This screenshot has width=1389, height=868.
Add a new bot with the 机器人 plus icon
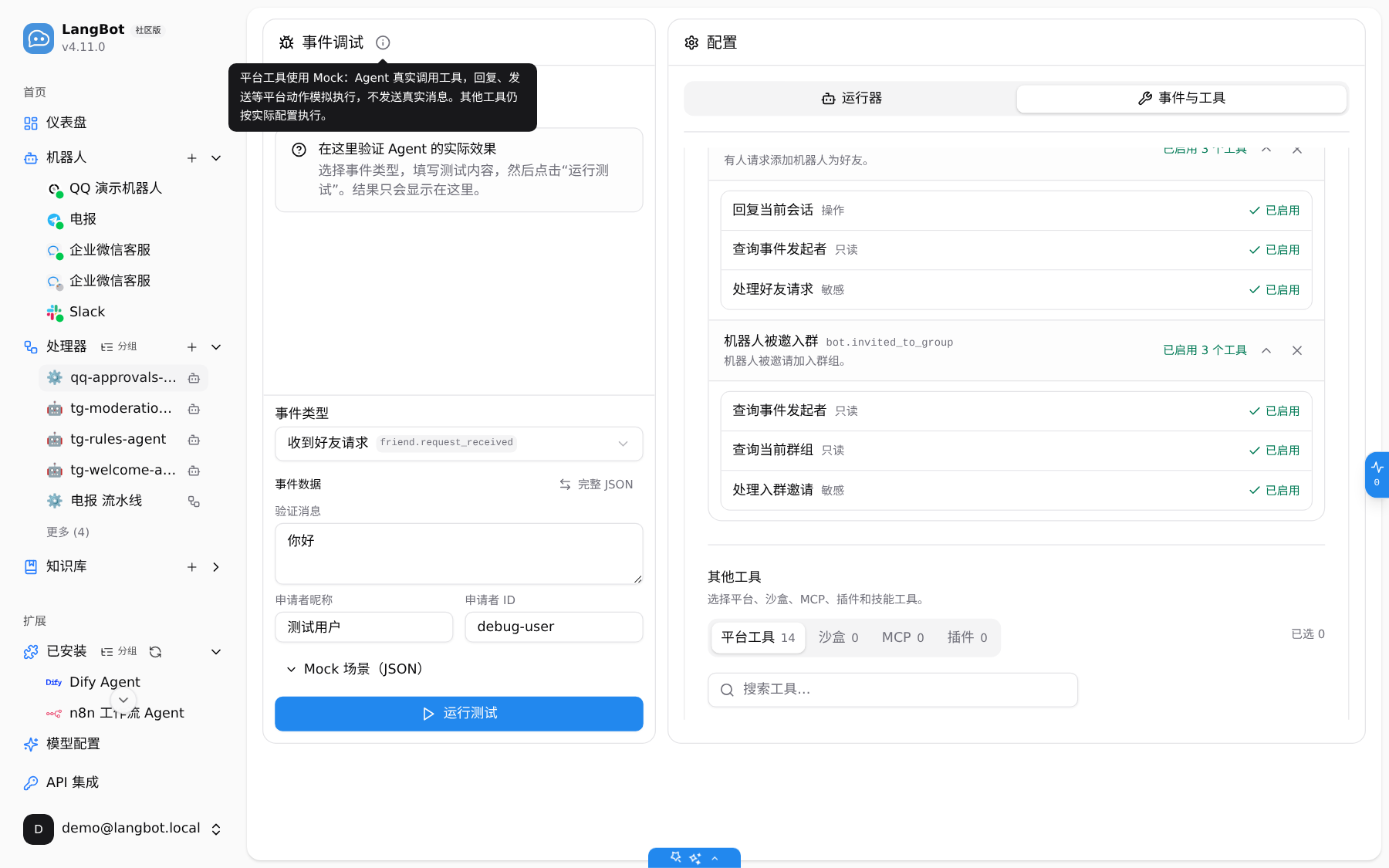point(192,158)
